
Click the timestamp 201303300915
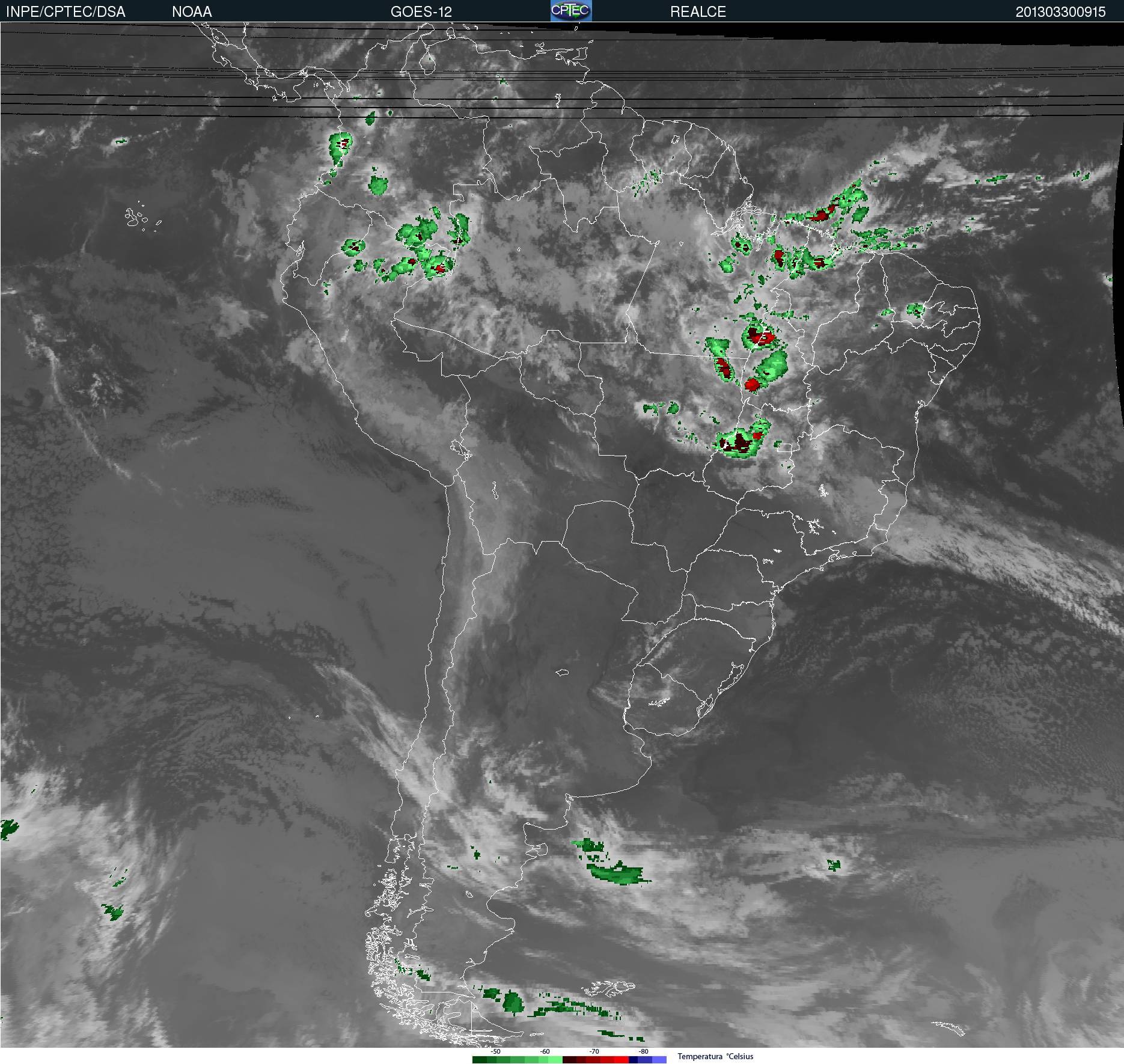pyautogui.click(x=1060, y=12)
